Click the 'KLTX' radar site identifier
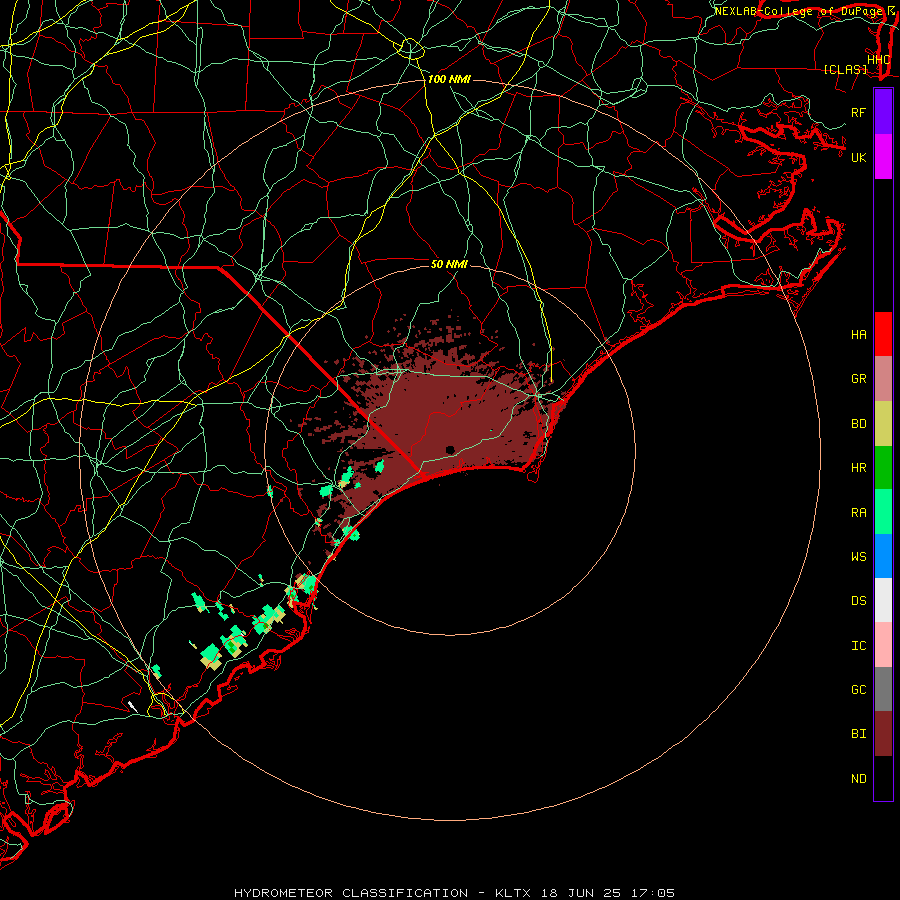 pos(513,893)
